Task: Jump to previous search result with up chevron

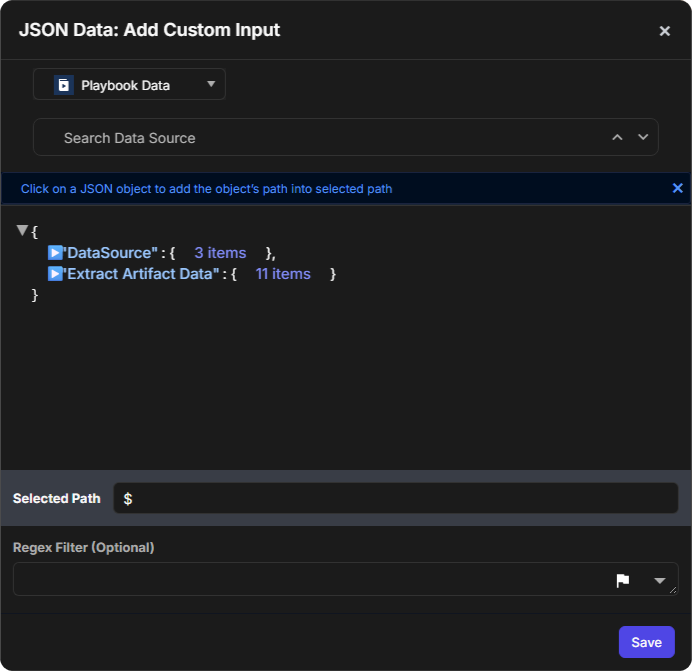Action: tap(617, 137)
